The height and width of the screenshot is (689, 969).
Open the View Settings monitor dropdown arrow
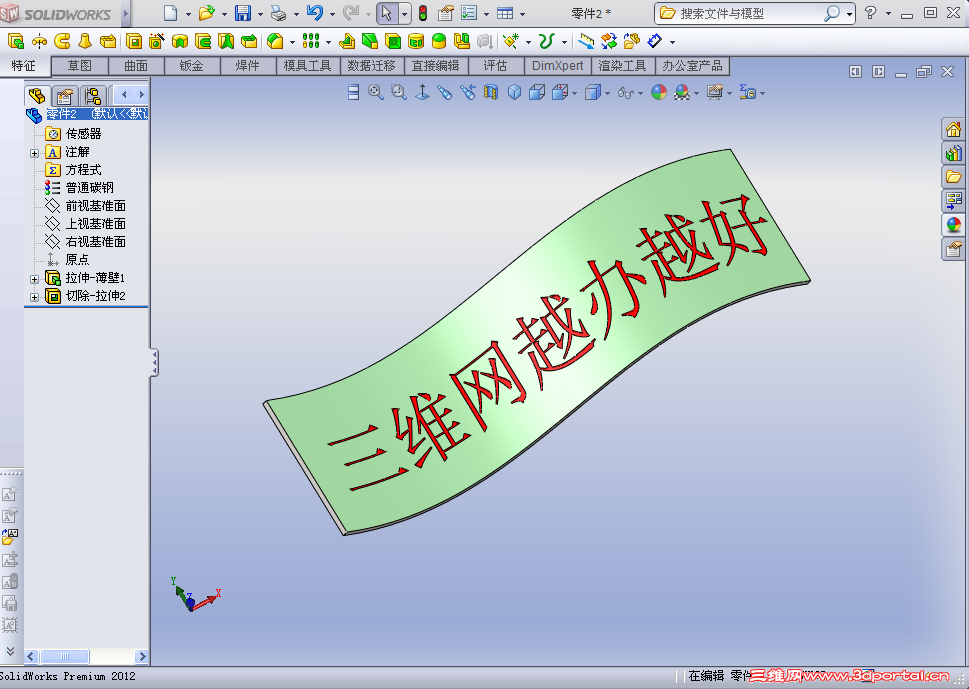click(x=730, y=93)
